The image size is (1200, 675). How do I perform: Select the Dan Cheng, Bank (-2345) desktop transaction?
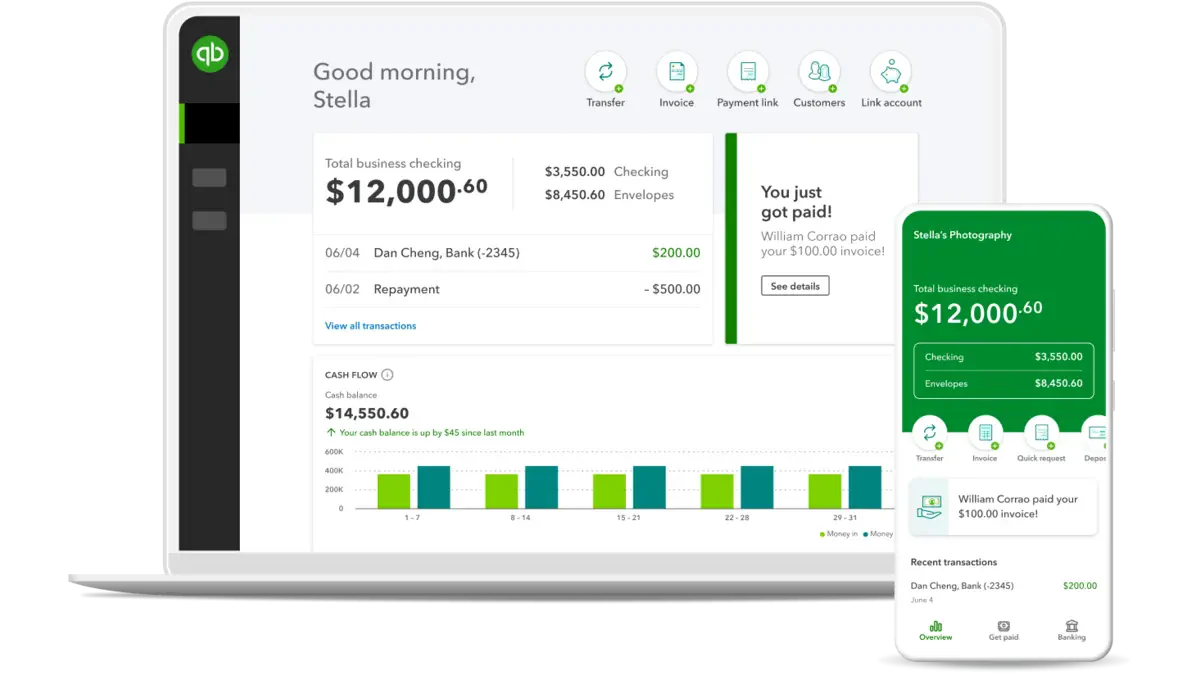(512, 253)
